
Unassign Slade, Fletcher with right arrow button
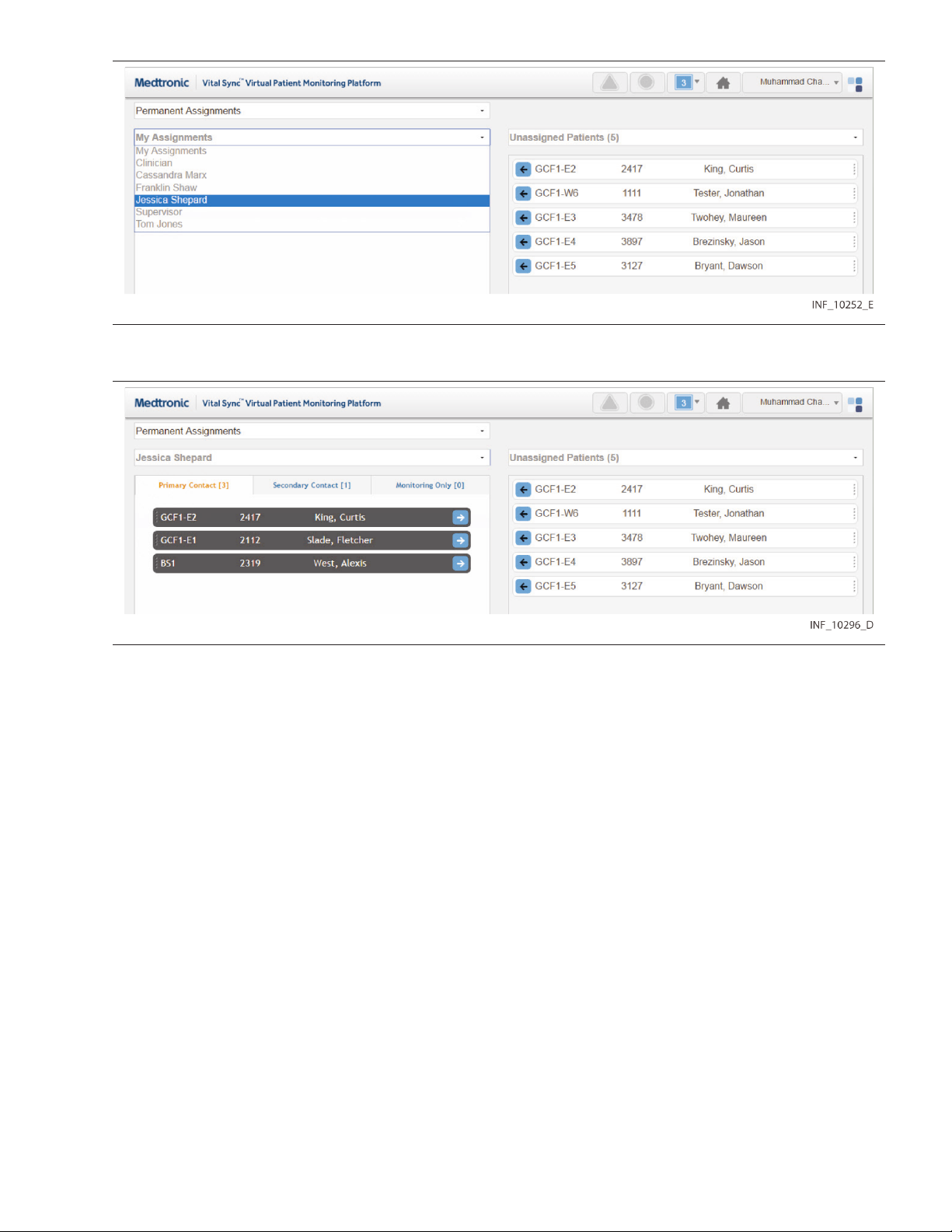point(461,540)
